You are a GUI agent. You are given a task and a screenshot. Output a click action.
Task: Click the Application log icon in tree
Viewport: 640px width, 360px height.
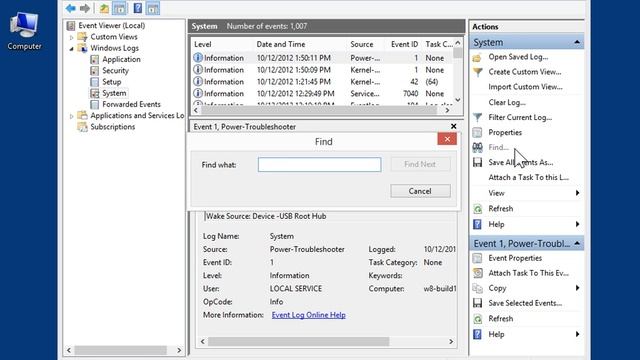95,60
